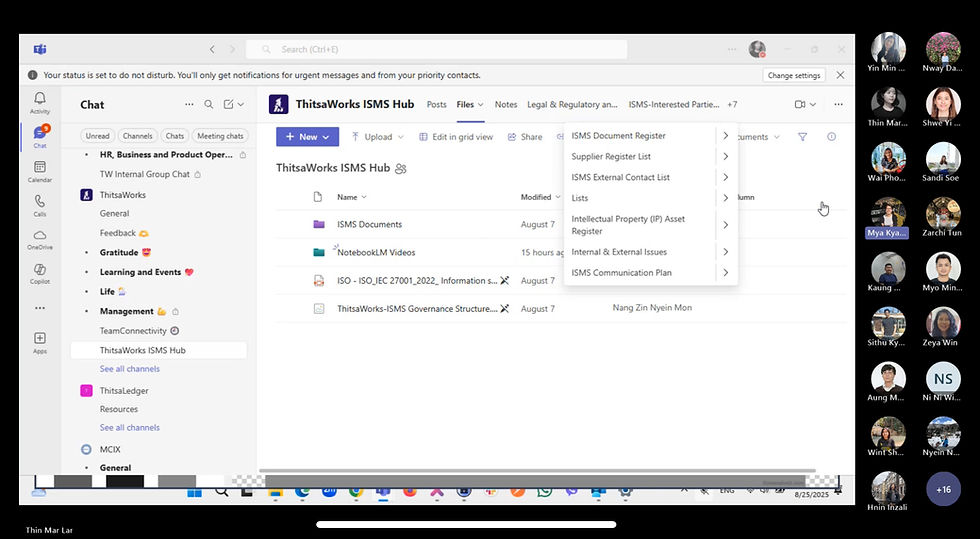
Task: Expand the Upload dropdown
Action: pyautogui.click(x=401, y=137)
